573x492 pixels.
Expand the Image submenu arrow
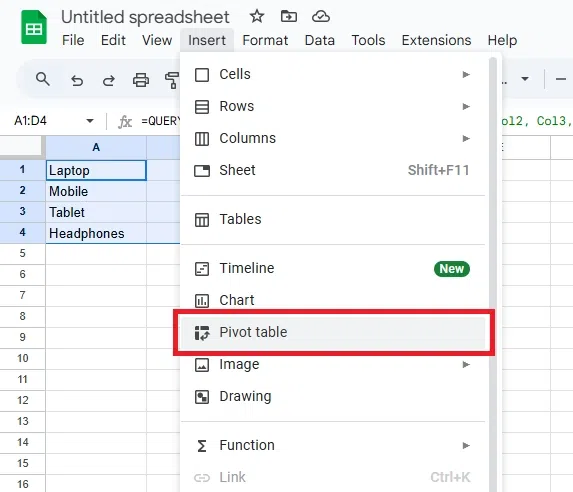tap(466, 365)
